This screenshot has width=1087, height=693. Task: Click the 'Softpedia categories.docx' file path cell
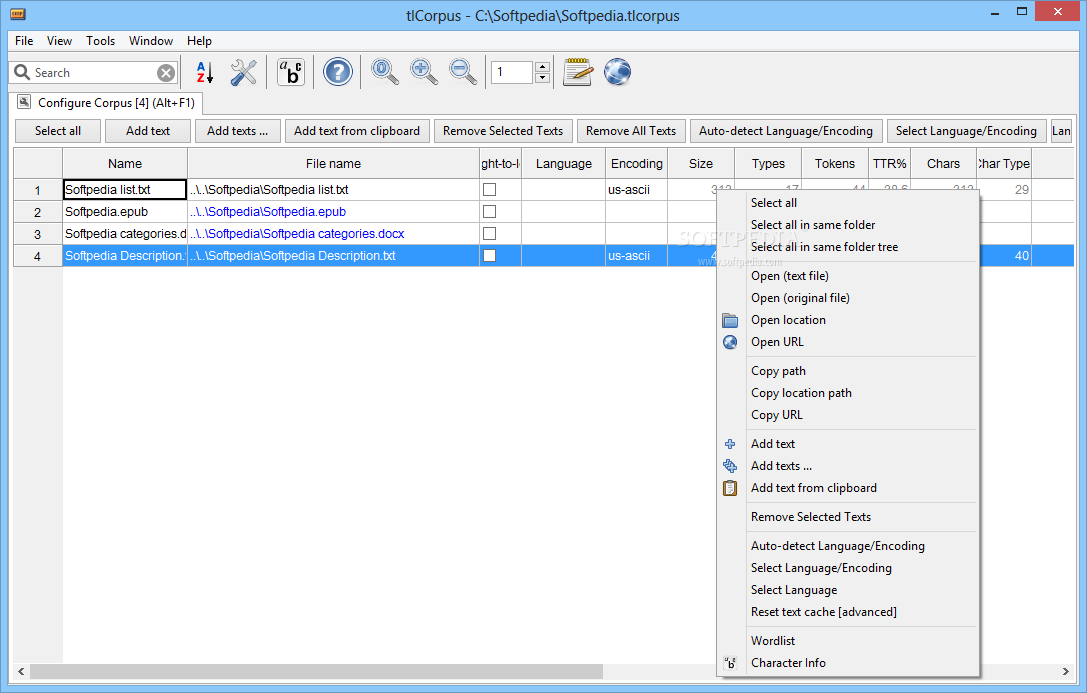[x=333, y=234]
